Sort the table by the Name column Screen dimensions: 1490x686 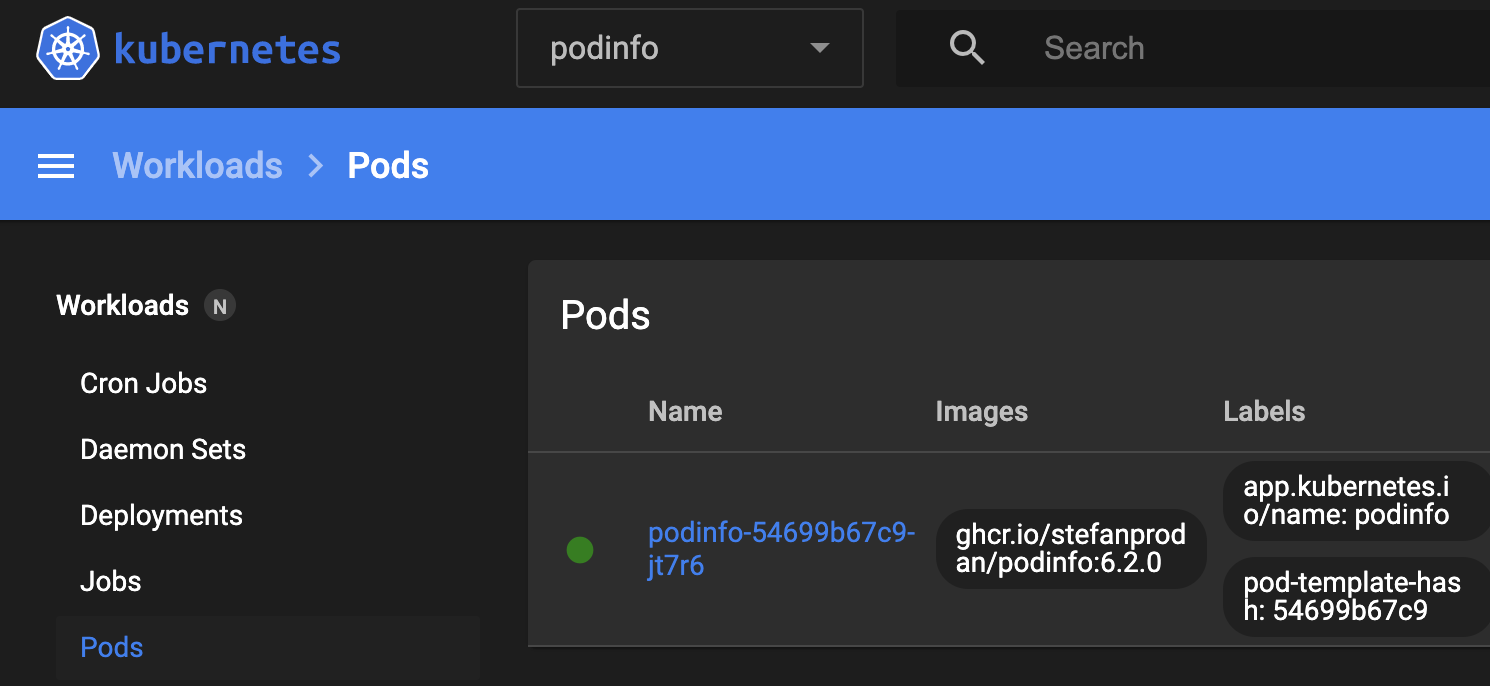pos(685,411)
